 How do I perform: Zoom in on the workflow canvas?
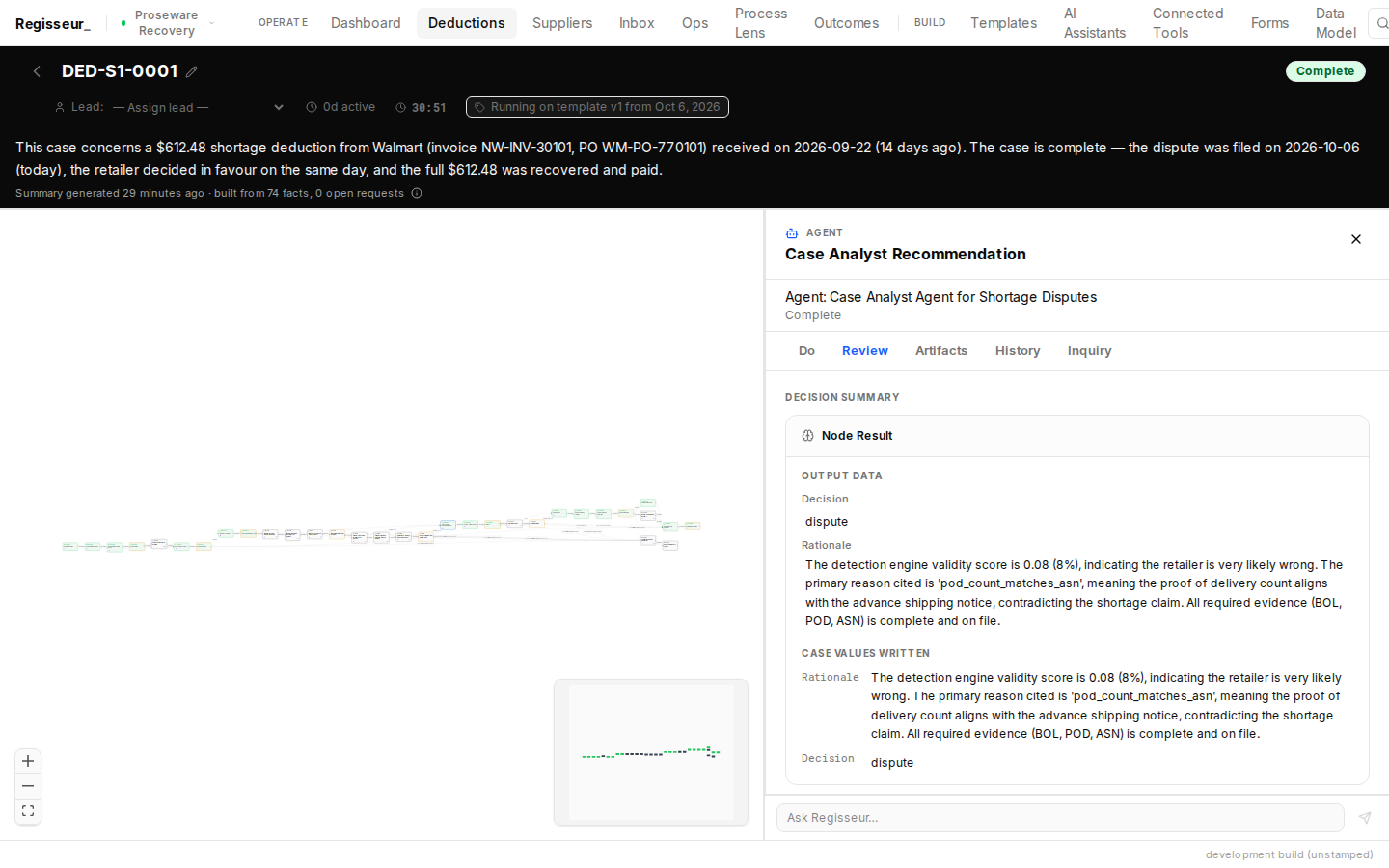[x=28, y=761]
